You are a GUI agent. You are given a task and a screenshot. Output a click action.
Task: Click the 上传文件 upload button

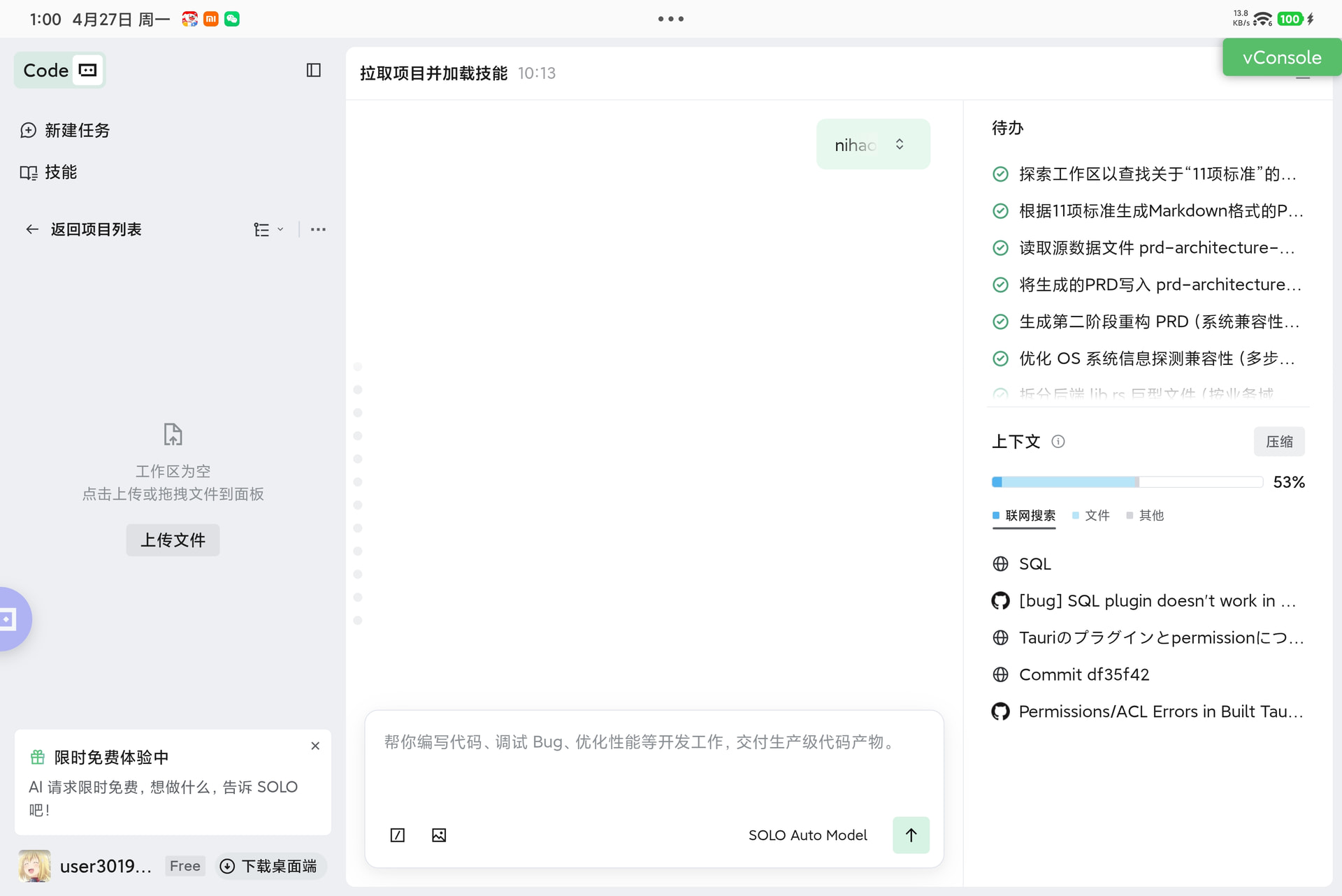coord(173,540)
